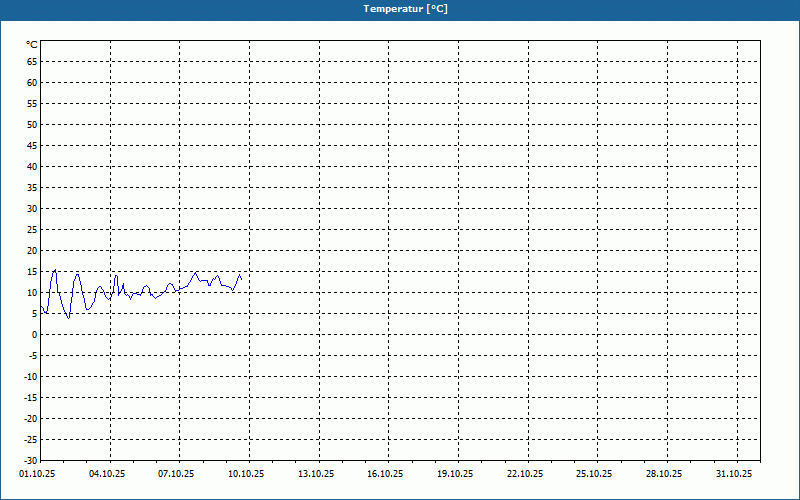Select the 25 value on temperature axis
The image size is (800, 500).
[x=32, y=230]
